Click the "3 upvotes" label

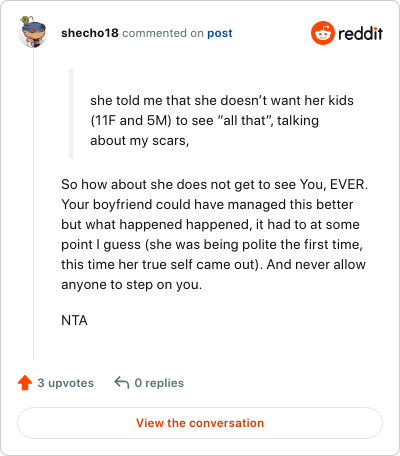click(66, 383)
